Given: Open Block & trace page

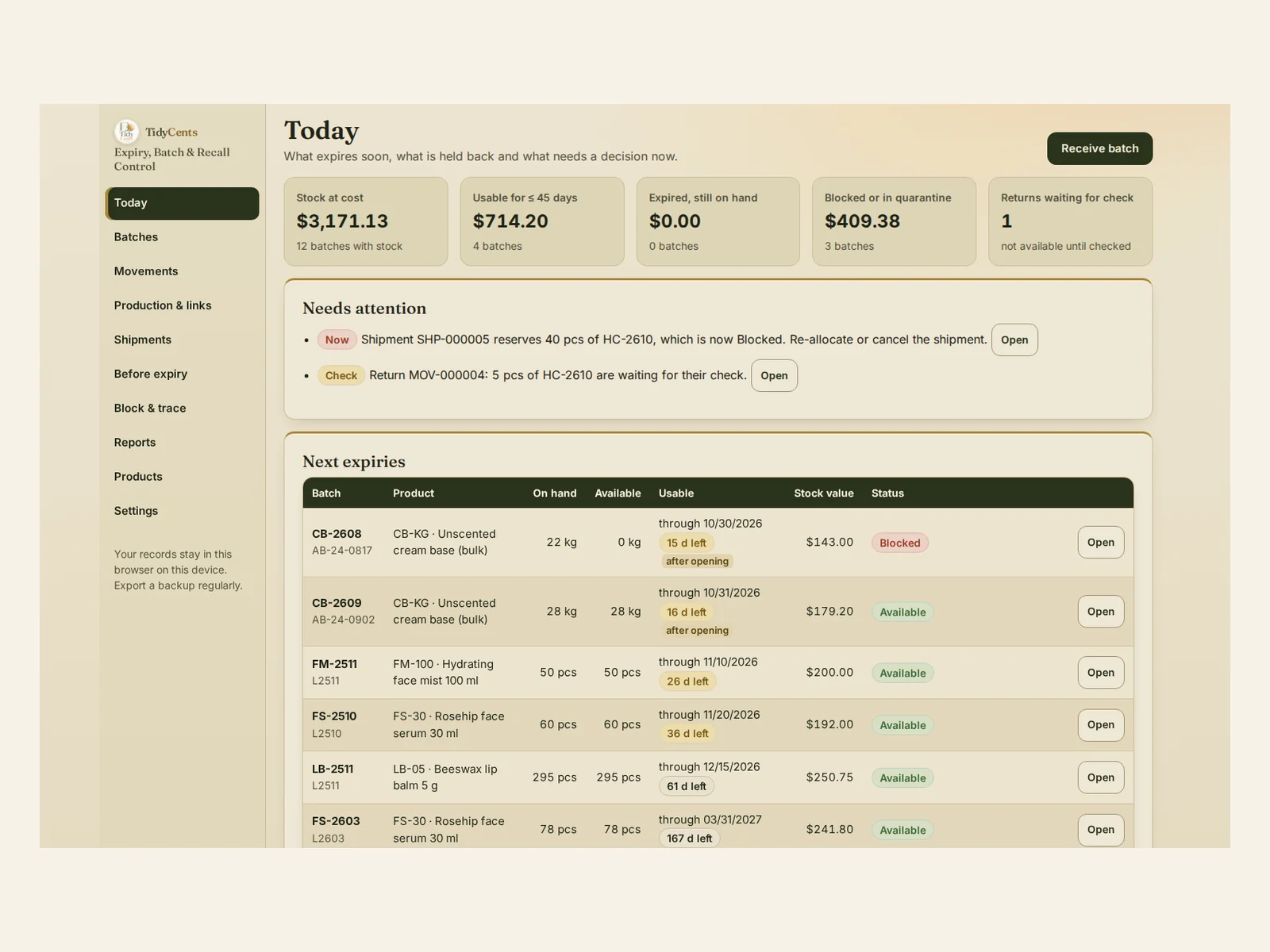Looking at the screenshot, I should (x=183, y=408).
